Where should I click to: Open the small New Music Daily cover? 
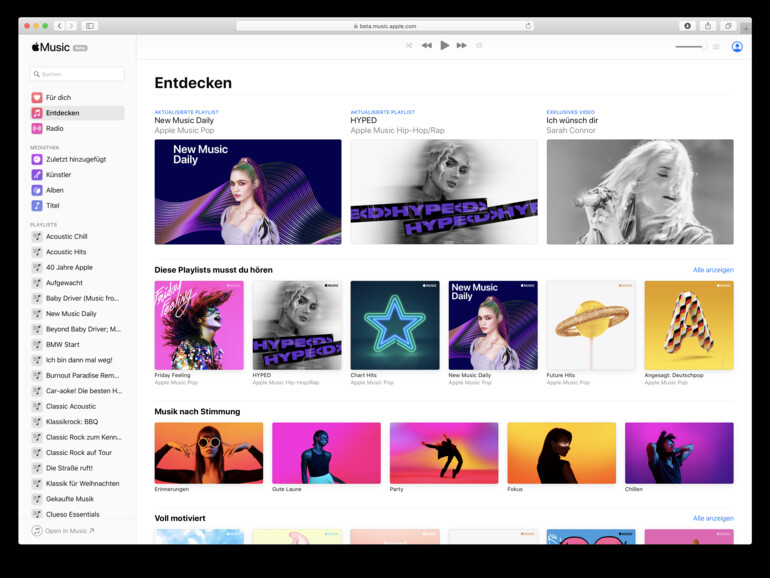click(493, 325)
